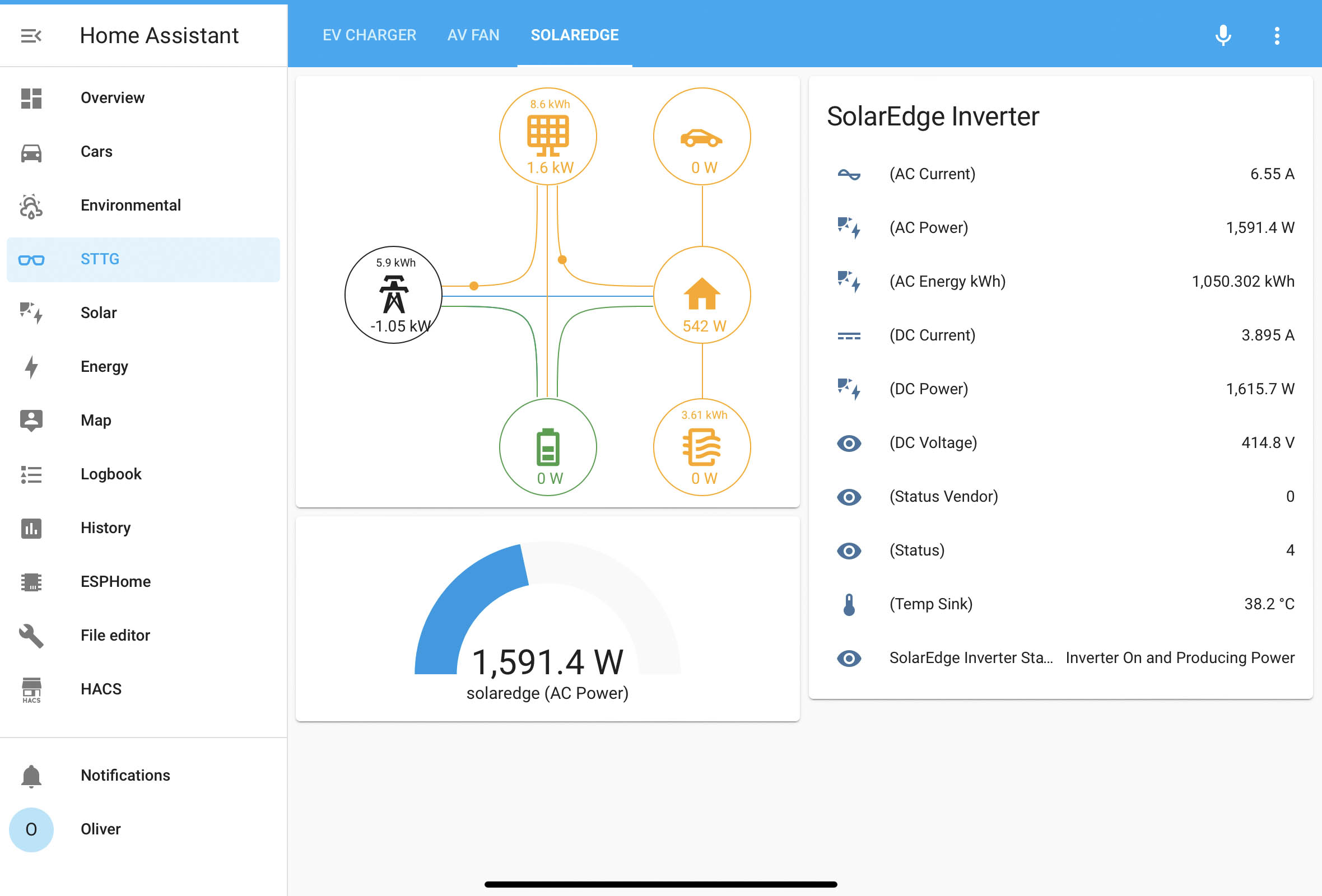Click the Temp Sink thermometer icon

(x=849, y=605)
